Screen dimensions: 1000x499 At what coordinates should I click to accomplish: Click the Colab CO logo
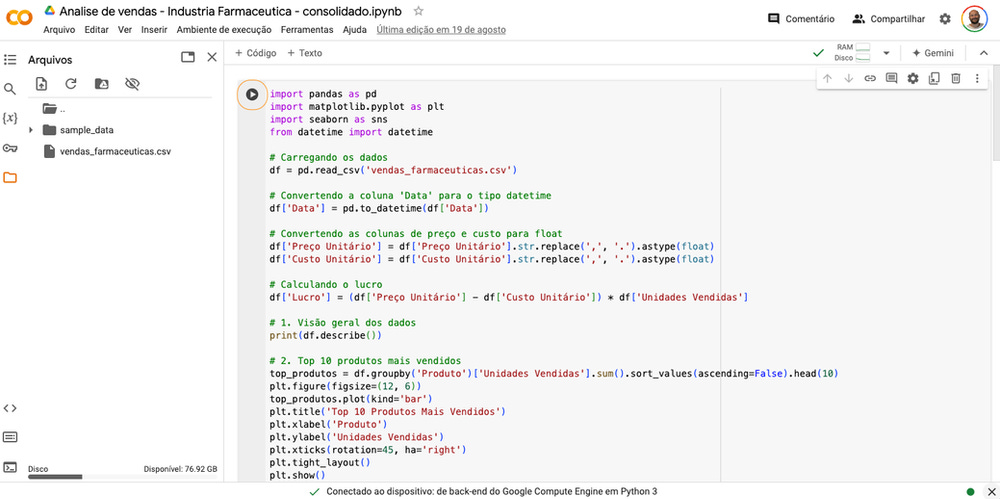[19, 19]
